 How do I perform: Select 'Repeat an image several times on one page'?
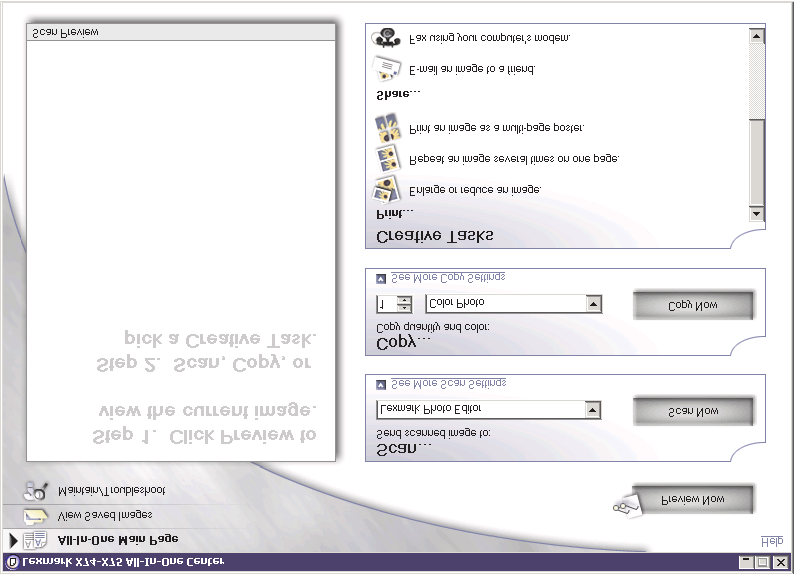[x=514, y=159]
